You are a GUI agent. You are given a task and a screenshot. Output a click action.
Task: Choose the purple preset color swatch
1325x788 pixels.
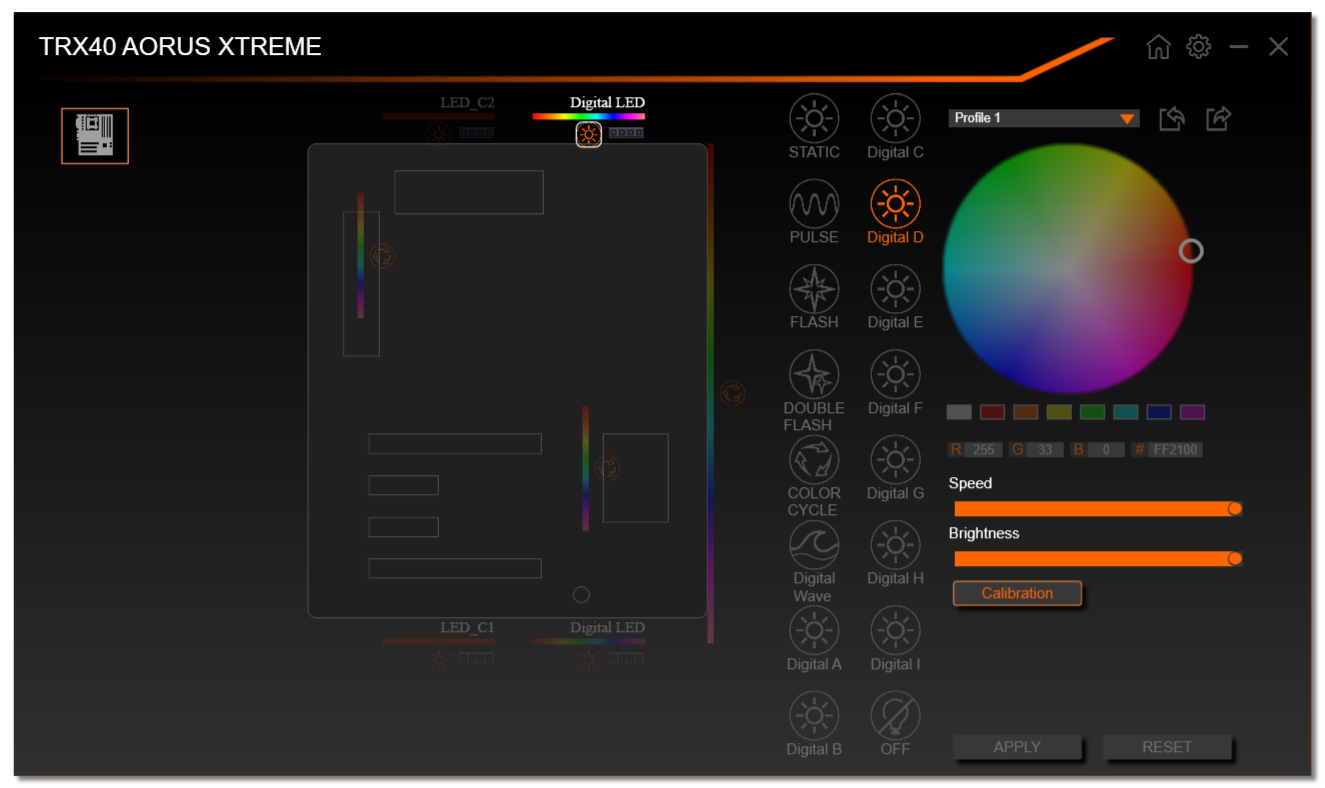point(1192,412)
